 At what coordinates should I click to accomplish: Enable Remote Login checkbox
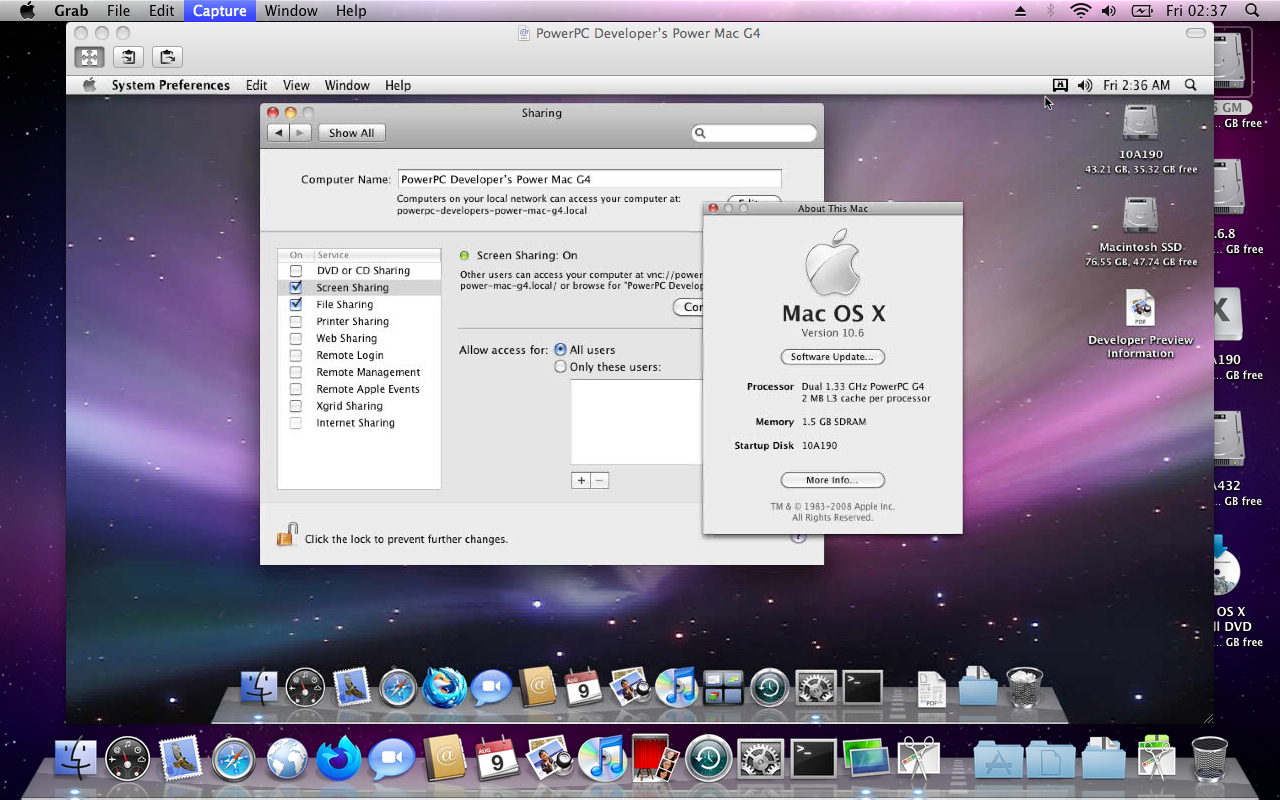[x=296, y=356]
